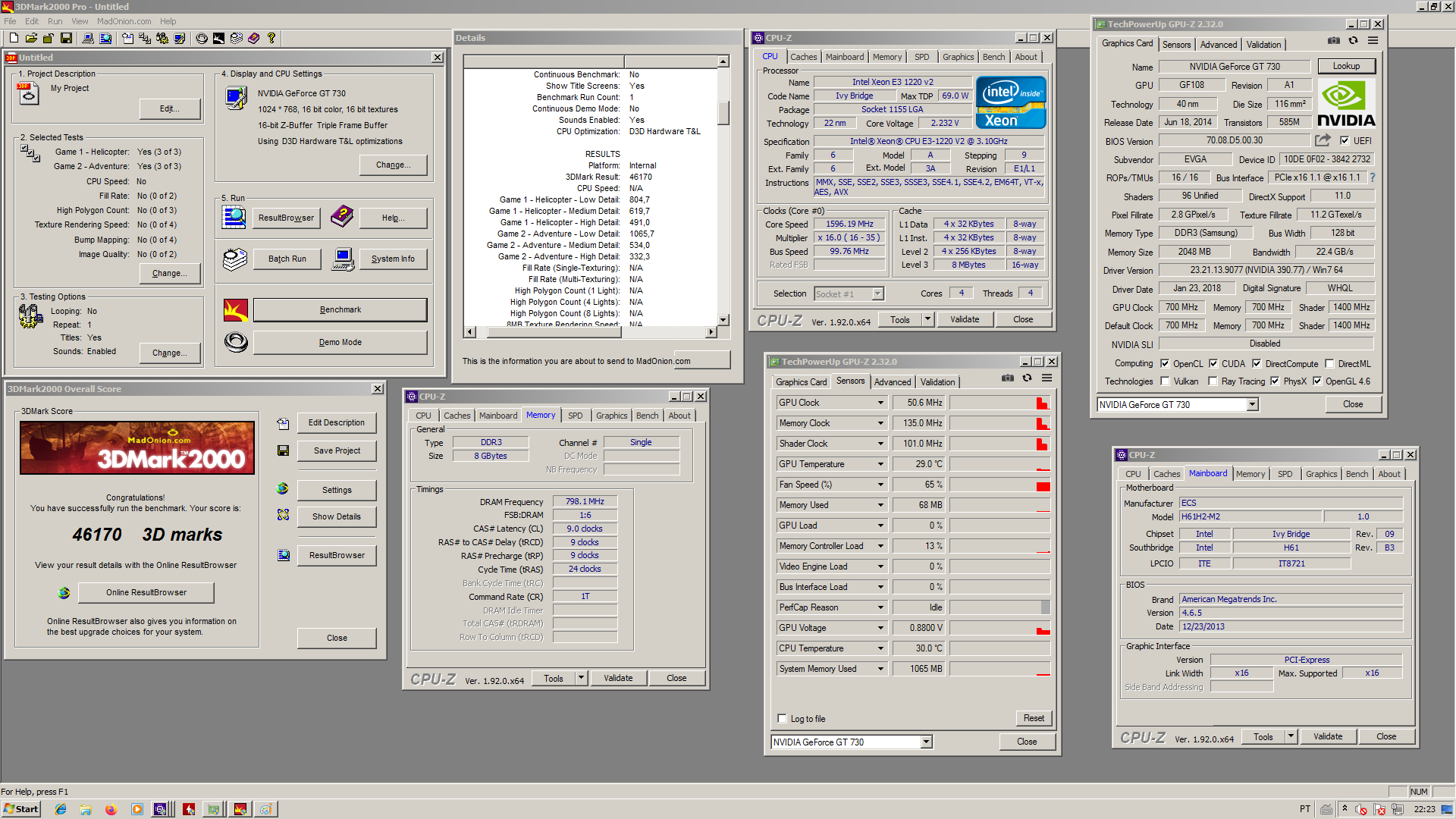The image size is (1456, 819).
Task: Click the Online ResultBrowser button
Action: tap(146, 592)
